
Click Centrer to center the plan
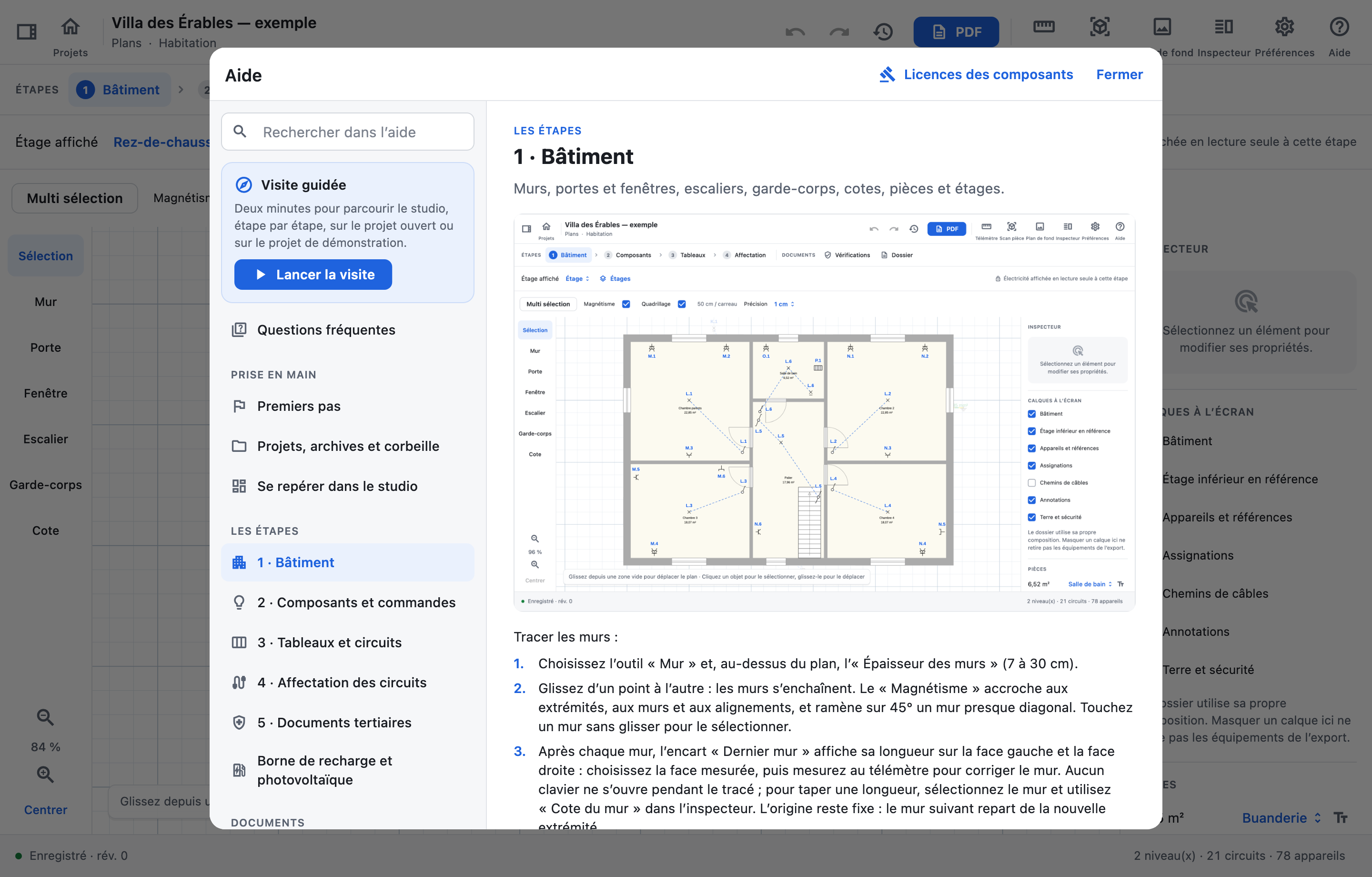(x=46, y=810)
